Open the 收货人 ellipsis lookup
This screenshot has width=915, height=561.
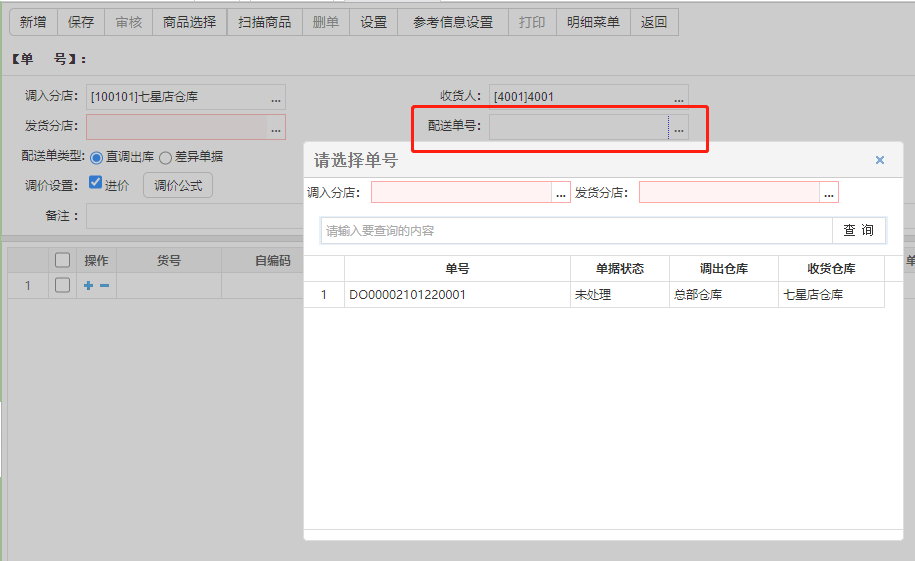coord(679,97)
